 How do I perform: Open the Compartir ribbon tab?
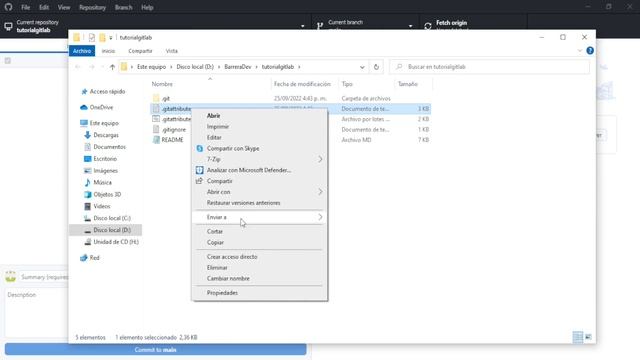[140, 51]
